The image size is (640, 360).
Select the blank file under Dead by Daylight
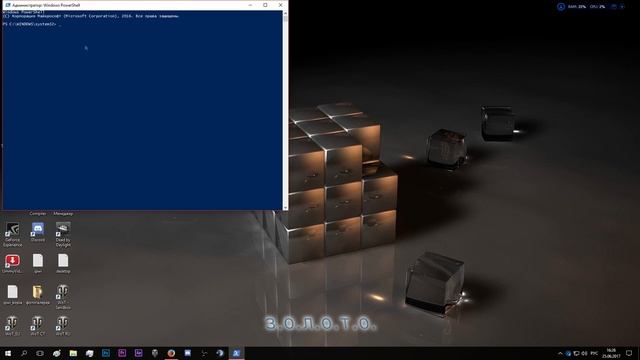(x=63, y=263)
